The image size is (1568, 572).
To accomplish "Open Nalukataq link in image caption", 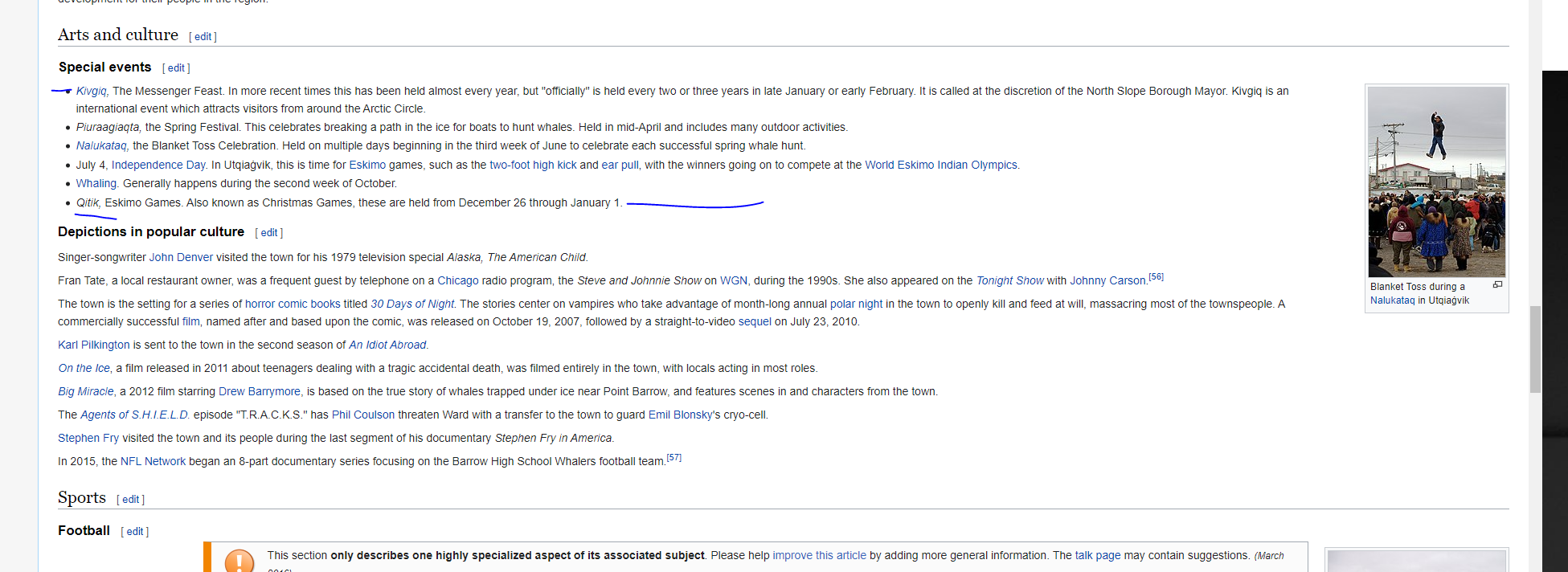I will pyautogui.click(x=1392, y=300).
